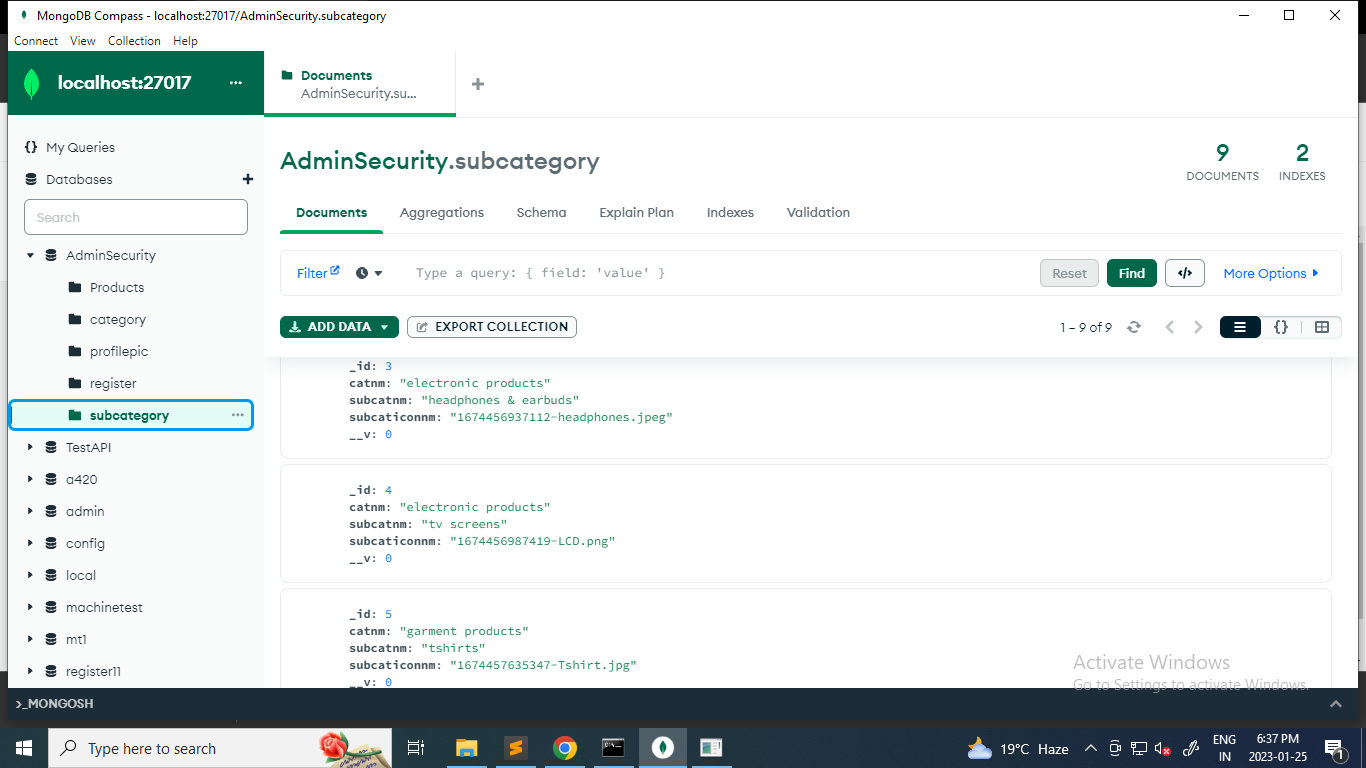
Task: Click the My Queries curly braces icon
Action: click(31, 147)
